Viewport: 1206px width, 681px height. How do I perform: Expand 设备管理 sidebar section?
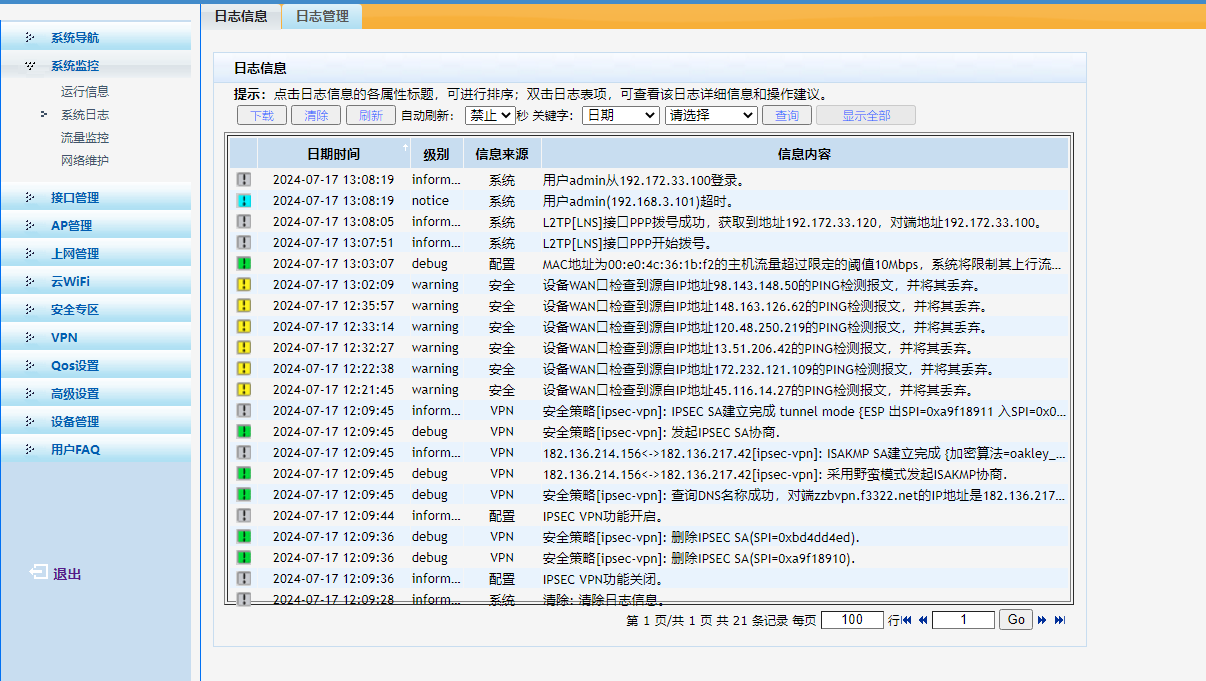click(96, 422)
